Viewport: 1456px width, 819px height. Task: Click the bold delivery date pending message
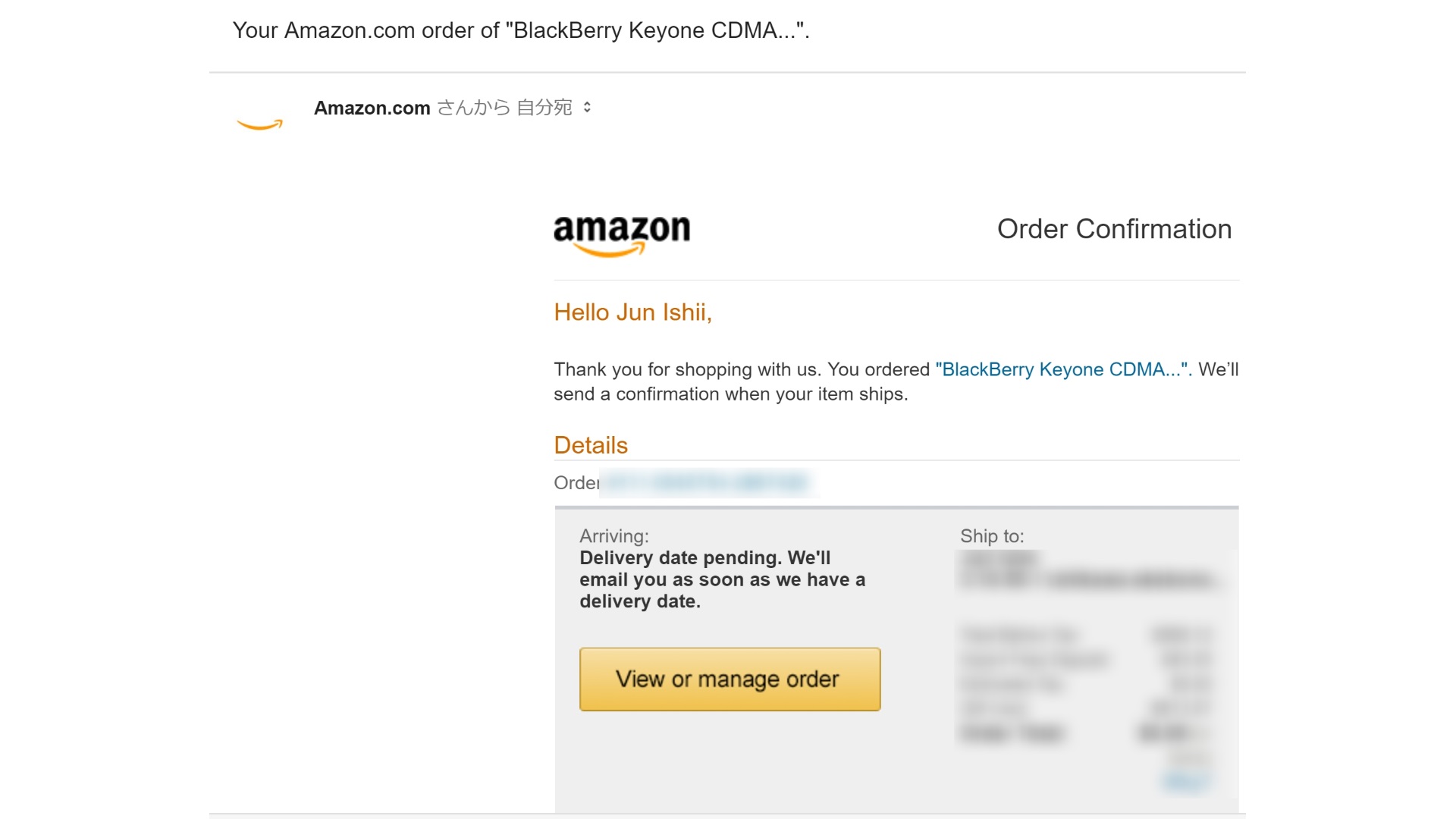[x=721, y=579]
